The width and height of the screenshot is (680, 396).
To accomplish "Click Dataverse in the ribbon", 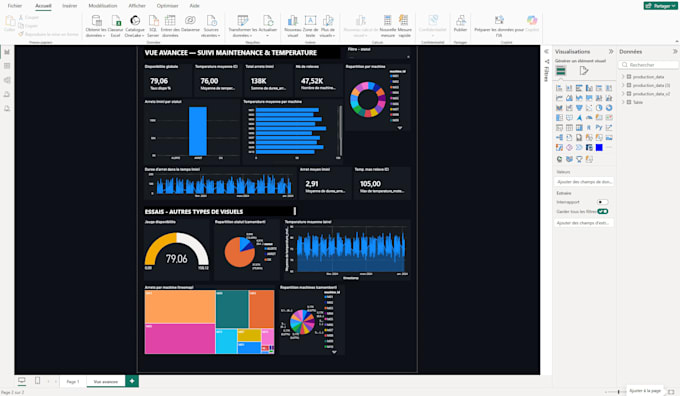I will pyautogui.click(x=190, y=24).
